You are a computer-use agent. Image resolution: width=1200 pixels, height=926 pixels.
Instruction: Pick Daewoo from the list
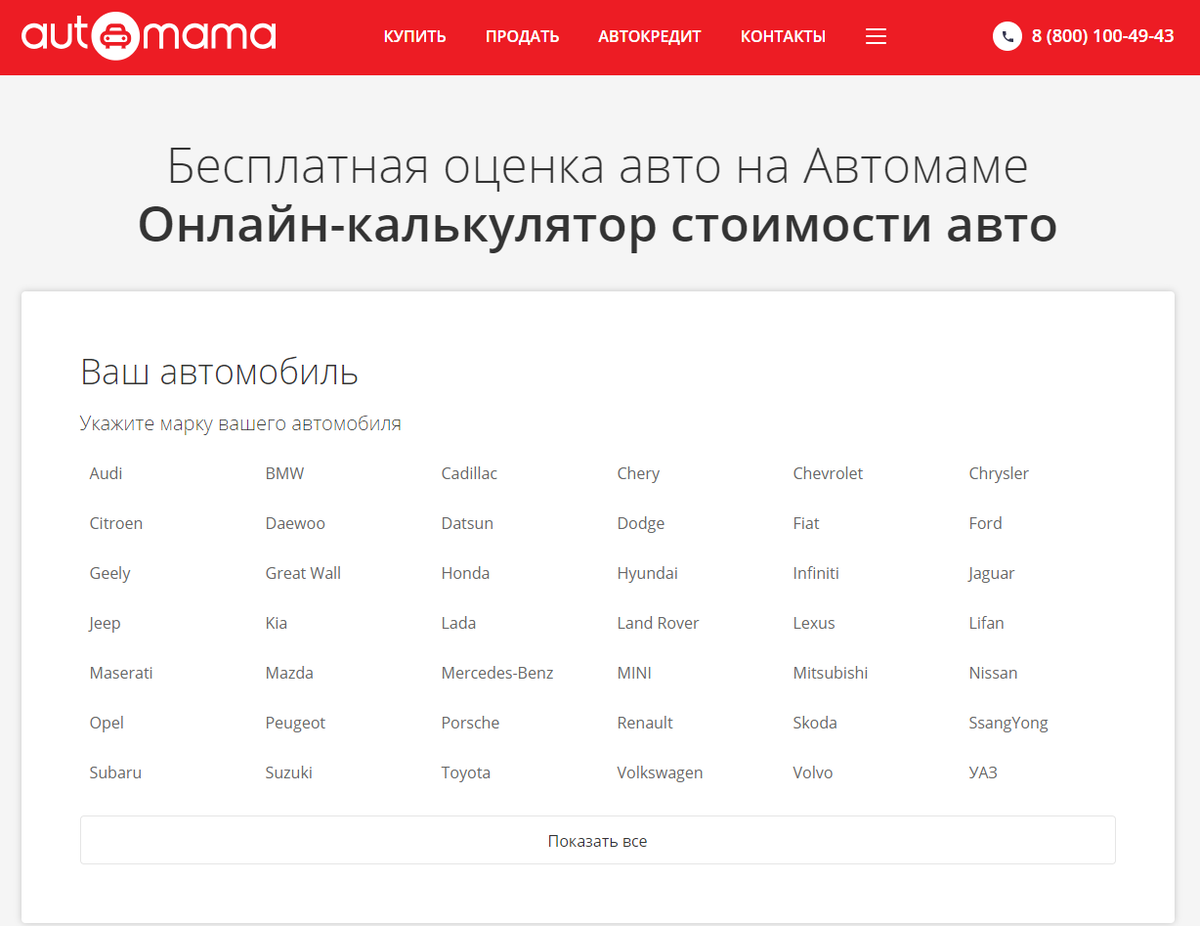(x=295, y=523)
